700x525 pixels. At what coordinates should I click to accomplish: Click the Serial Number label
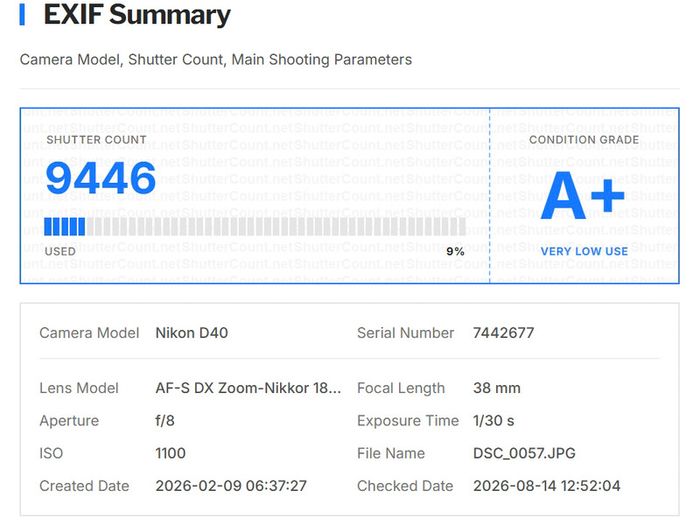tap(405, 333)
